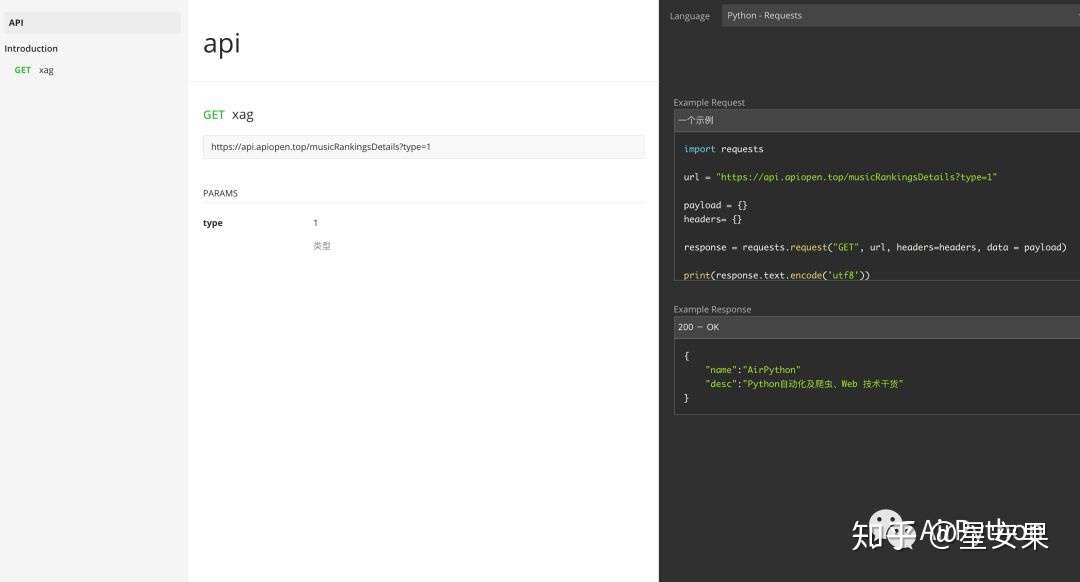Expand the '200 — OK' response selector
This screenshot has width=1080, height=582.
pos(876,327)
